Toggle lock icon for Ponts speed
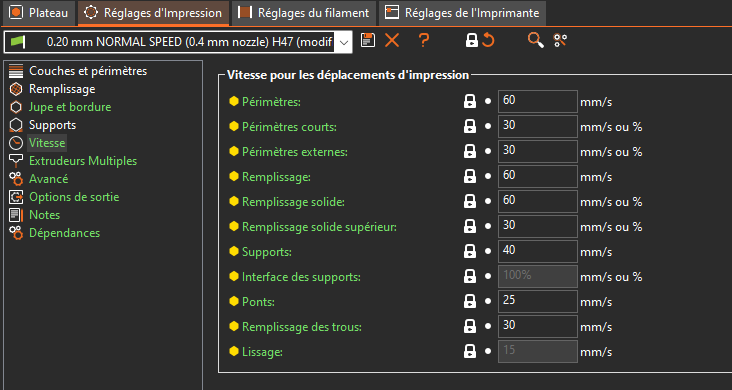The image size is (732, 390). click(470, 301)
